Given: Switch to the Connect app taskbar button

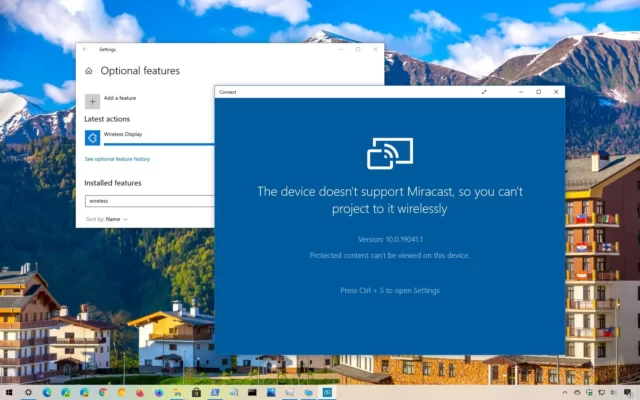Looking at the screenshot, I should pyautogui.click(x=327, y=393).
